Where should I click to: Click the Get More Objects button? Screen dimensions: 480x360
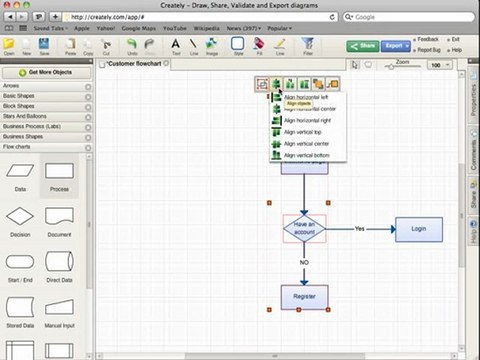coord(46,72)
